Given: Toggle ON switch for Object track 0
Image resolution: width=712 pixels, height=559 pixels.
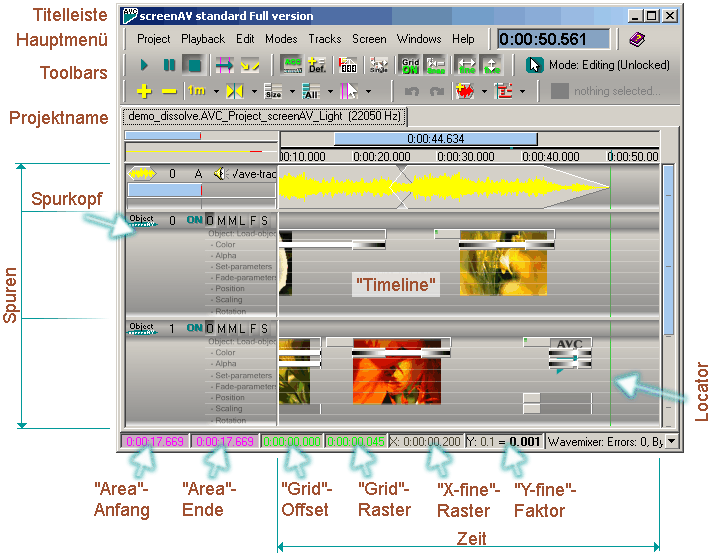Looking at the screenshot, I should (195, 220).
